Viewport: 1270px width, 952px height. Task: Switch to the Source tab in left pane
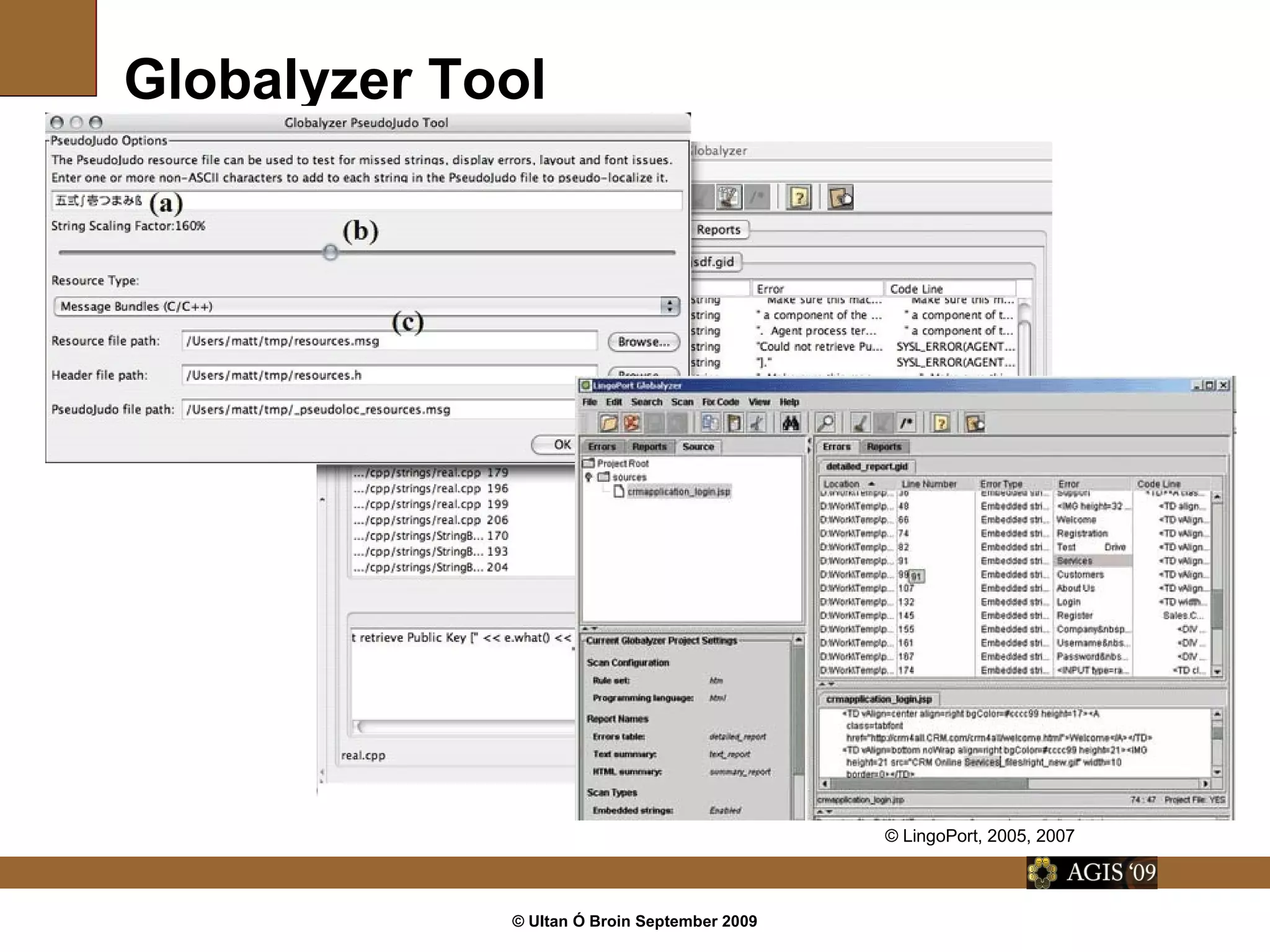[x=698, y=447]
